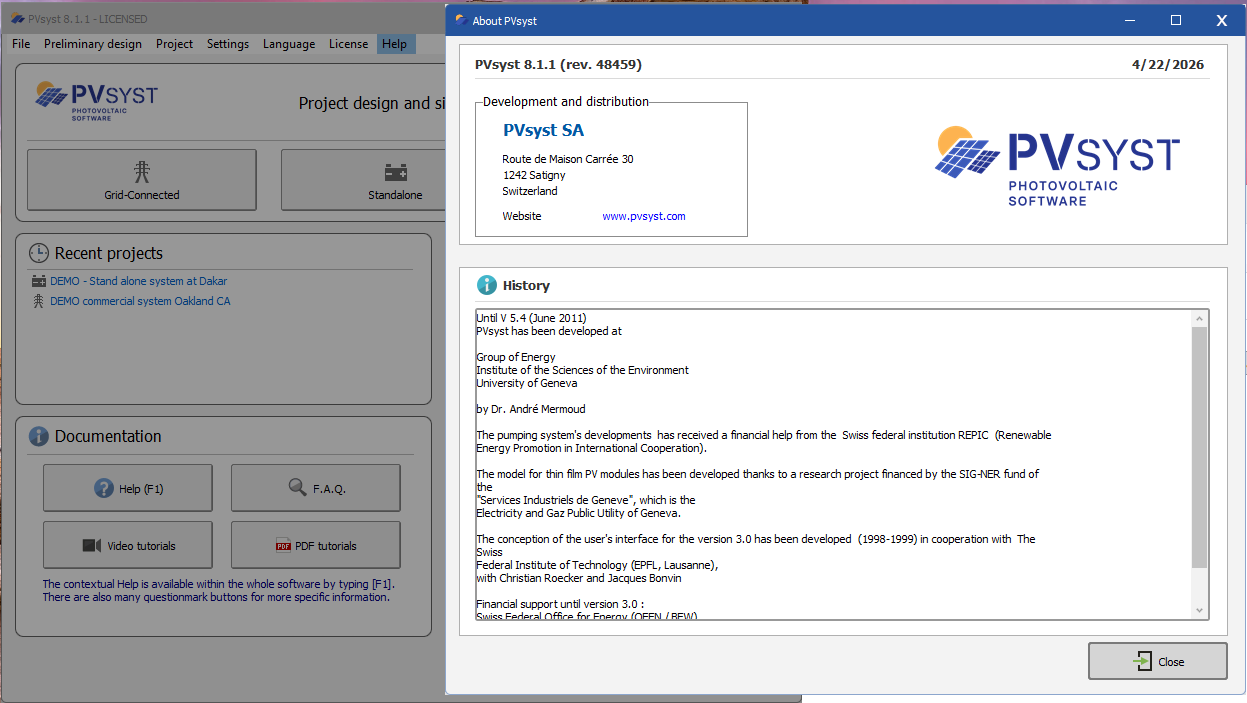This screenshot has height=703, width=1247.
Task: Click the PVsyst SA company name
Action: tap(543, 130)
